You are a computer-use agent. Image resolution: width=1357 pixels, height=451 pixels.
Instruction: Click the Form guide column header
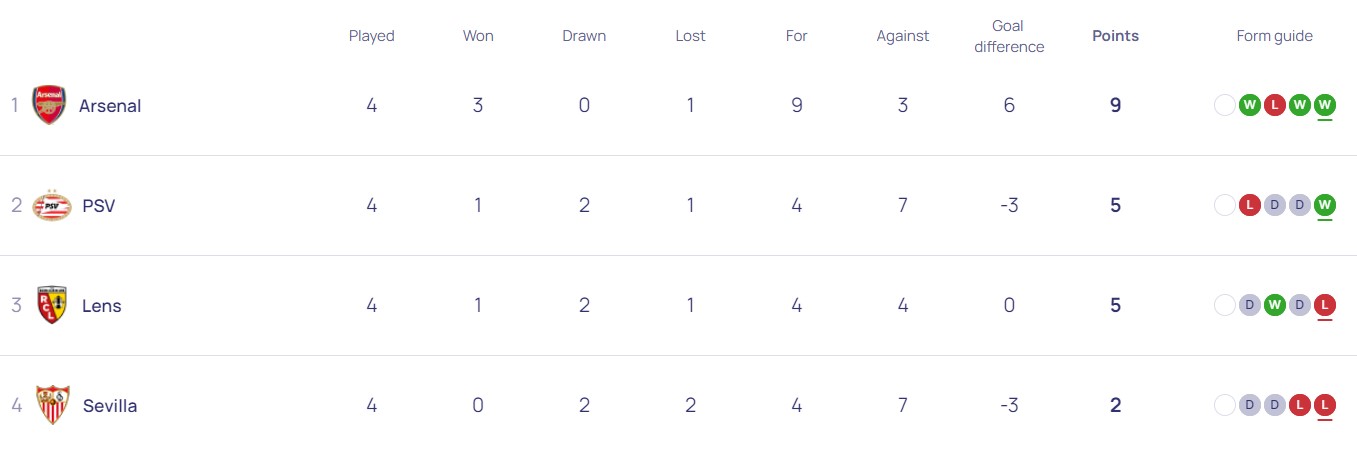[x=1274, y=36]
